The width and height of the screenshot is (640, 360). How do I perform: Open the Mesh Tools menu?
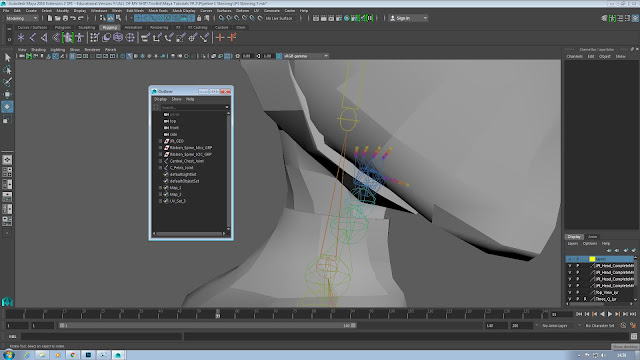158,11
